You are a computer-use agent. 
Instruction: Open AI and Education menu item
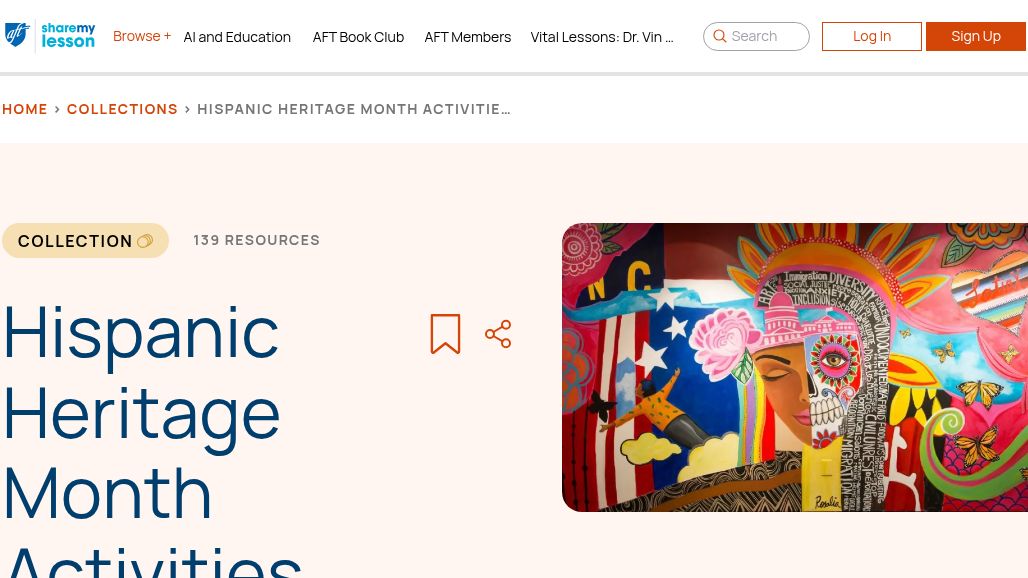click(237, 37)
